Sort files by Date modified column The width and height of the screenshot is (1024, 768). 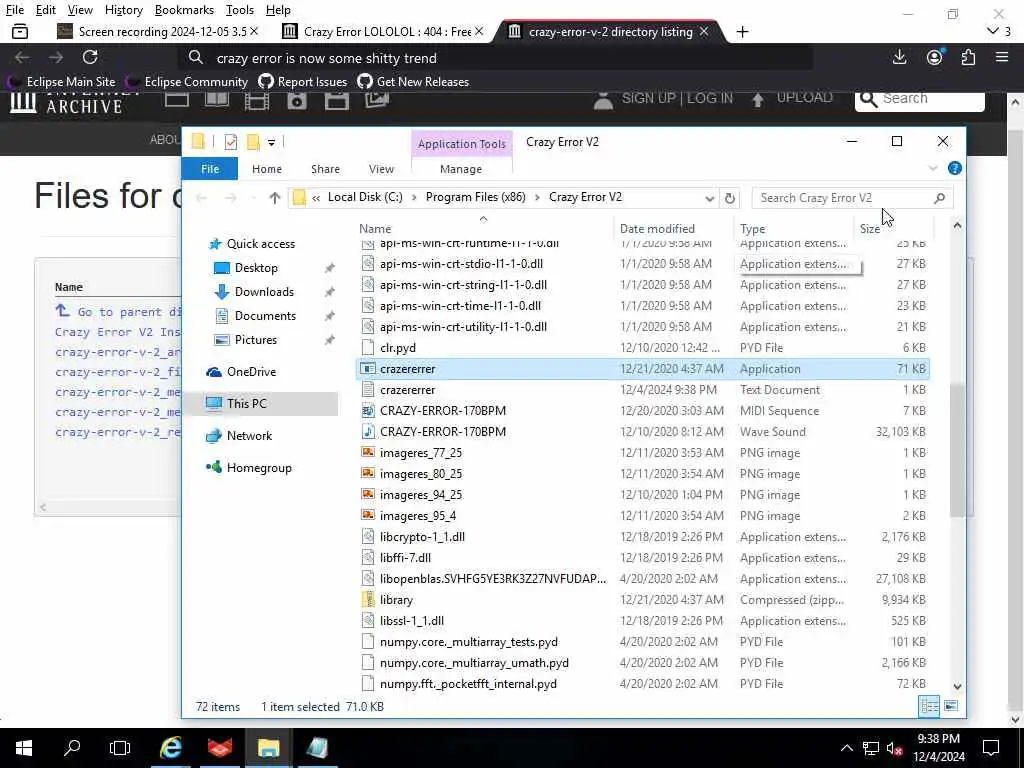[x=657, y=229]
